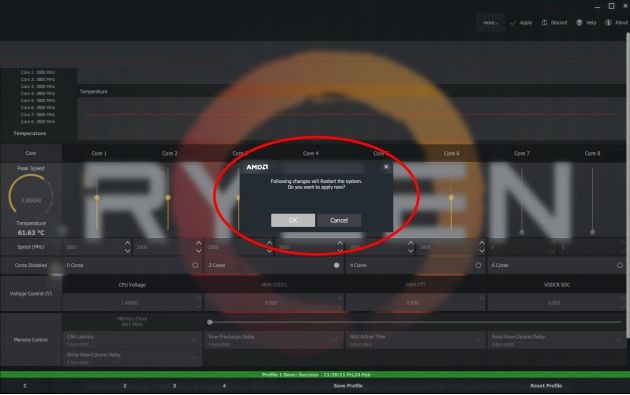Image resolution: width=630 pixels, height=395 pixels.
Task: Click the Reset Profile button
Action: (x=546, y=386)
